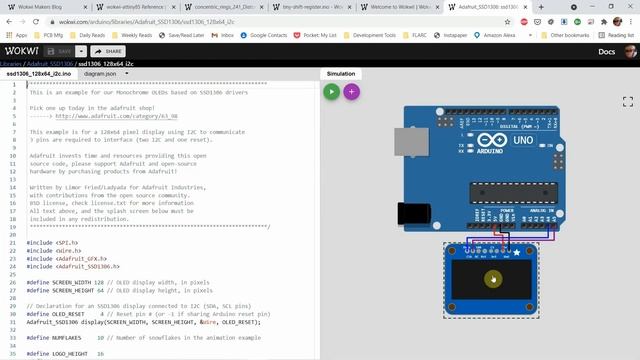Reload the current page
The width and height of the screenshot is (640, 360).
(x=36, y=22)
